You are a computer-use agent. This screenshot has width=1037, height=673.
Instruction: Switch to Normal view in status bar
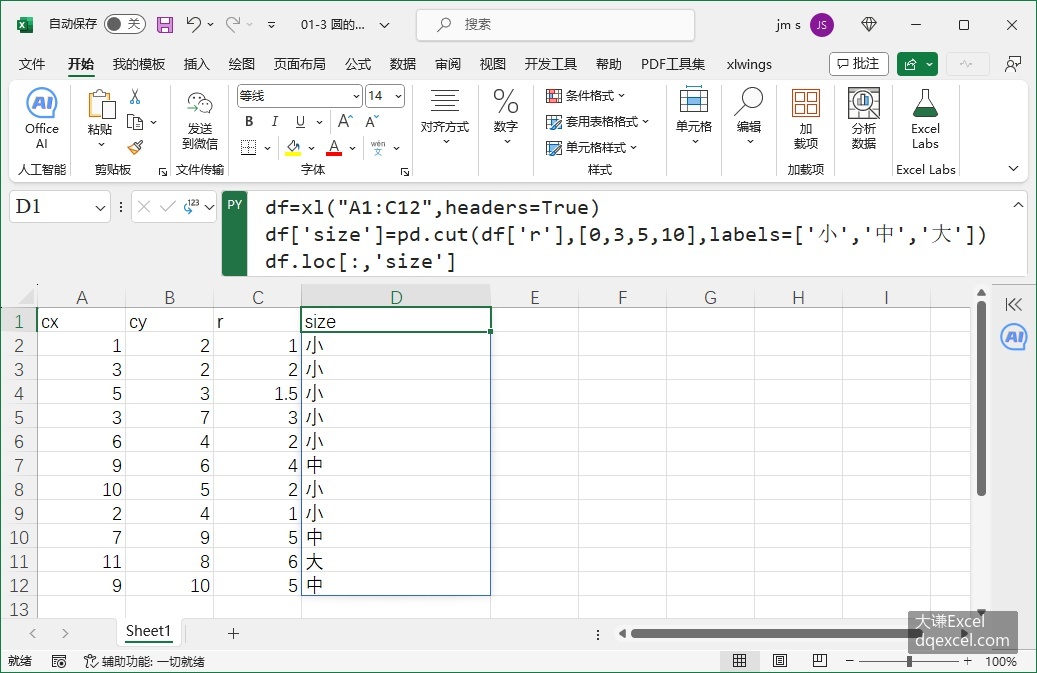click(x=739, y=660)
